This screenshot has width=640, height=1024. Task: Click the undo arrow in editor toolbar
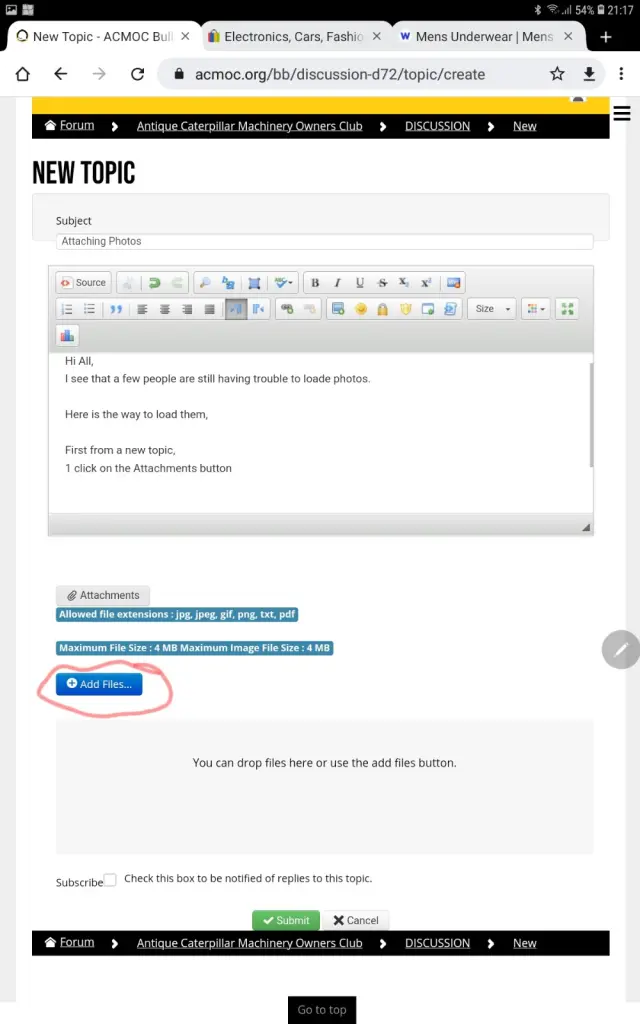tap(155, 283)
